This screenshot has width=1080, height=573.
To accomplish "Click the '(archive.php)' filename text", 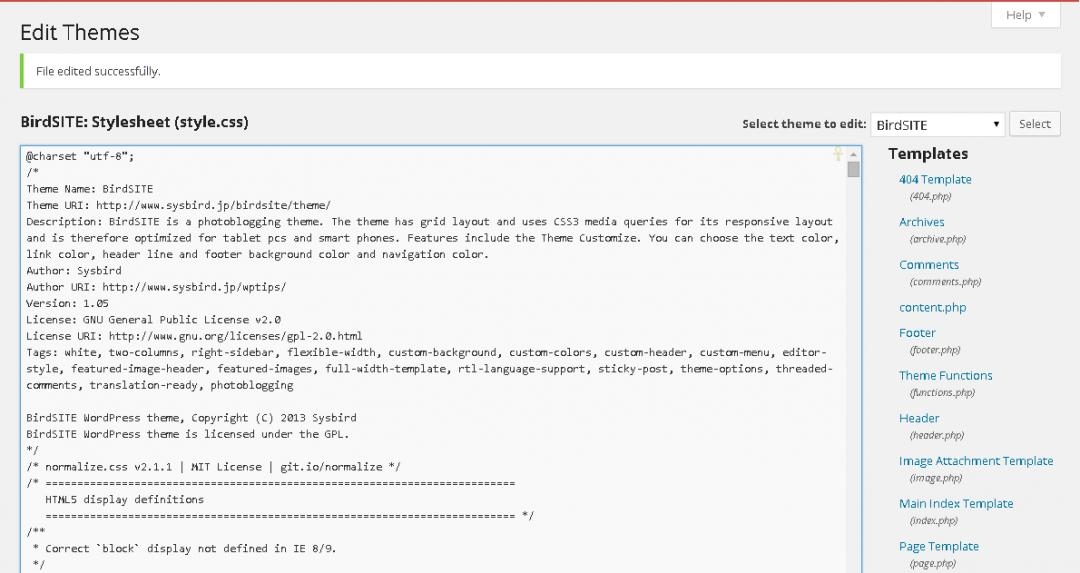I will point(937,239).
